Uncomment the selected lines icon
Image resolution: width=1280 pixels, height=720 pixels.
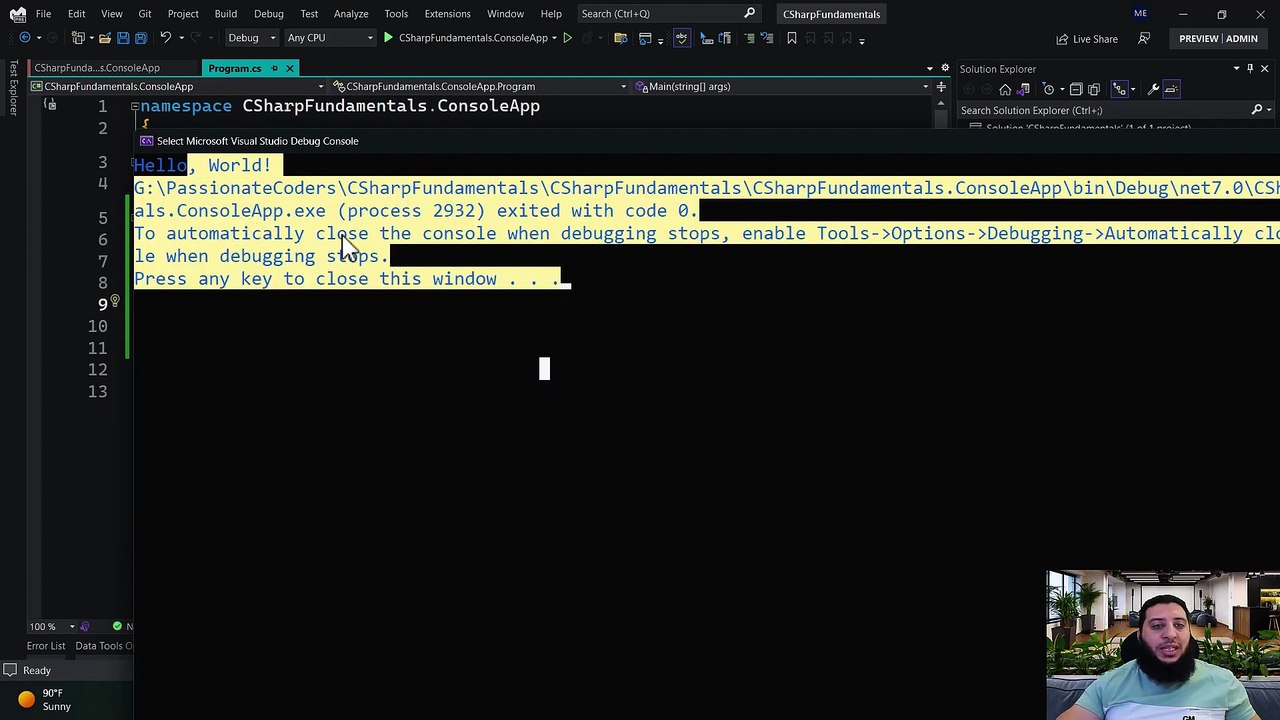coord(766,38)
